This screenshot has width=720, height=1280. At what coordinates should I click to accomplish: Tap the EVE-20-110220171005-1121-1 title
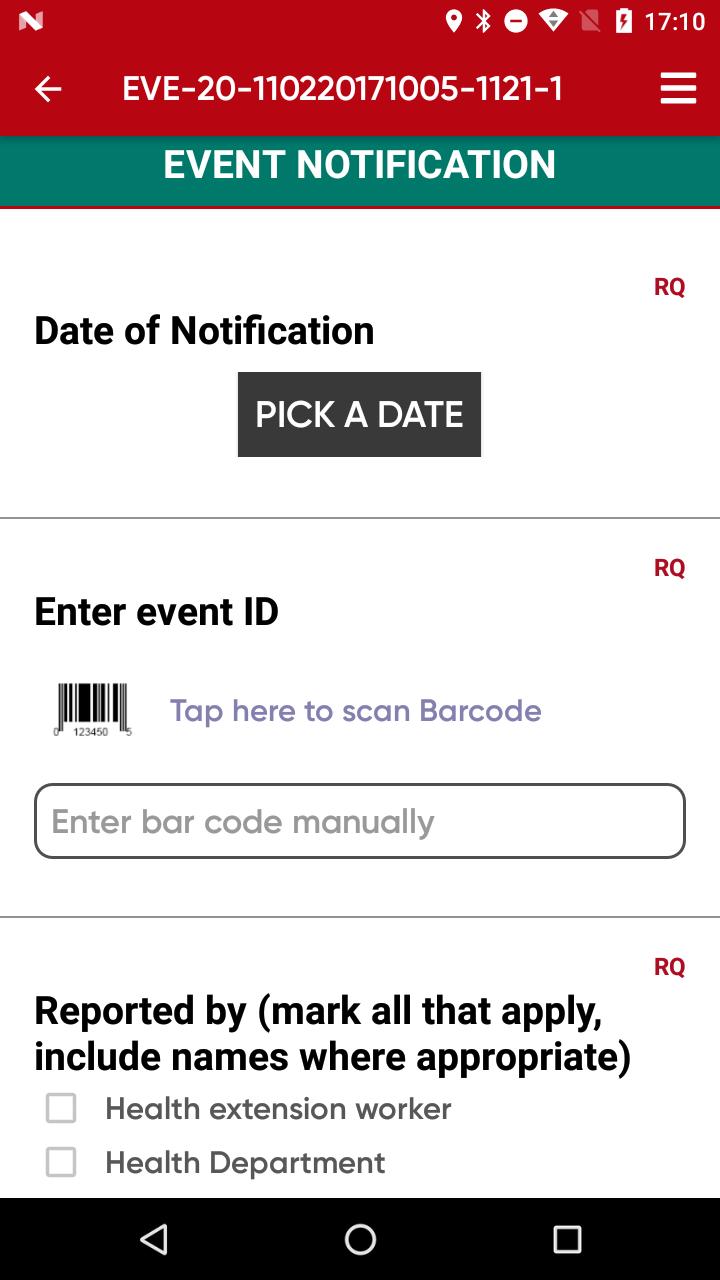pyautogui.click(x=342, y=89)
